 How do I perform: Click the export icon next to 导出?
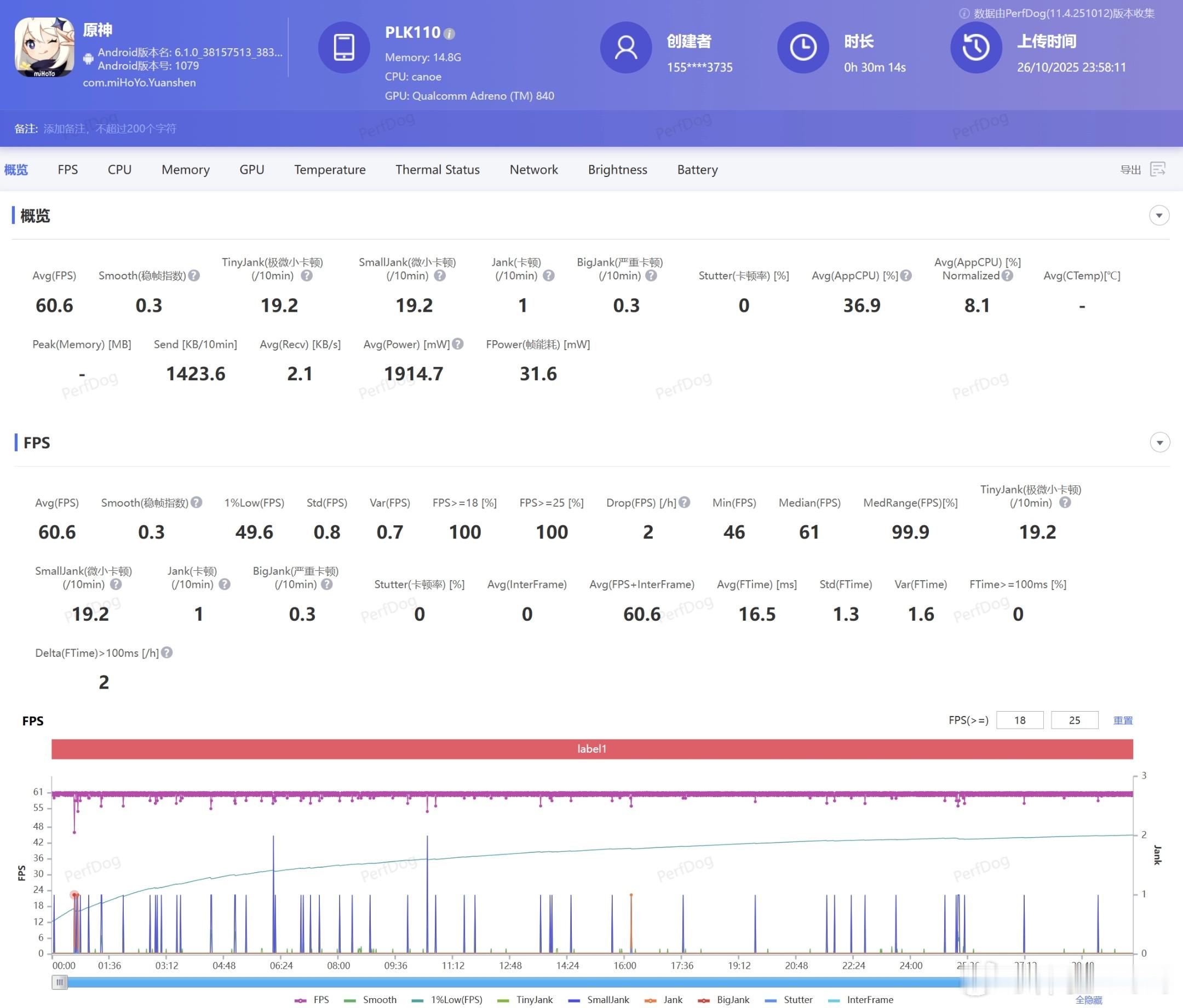click(x=1158, y=170)
